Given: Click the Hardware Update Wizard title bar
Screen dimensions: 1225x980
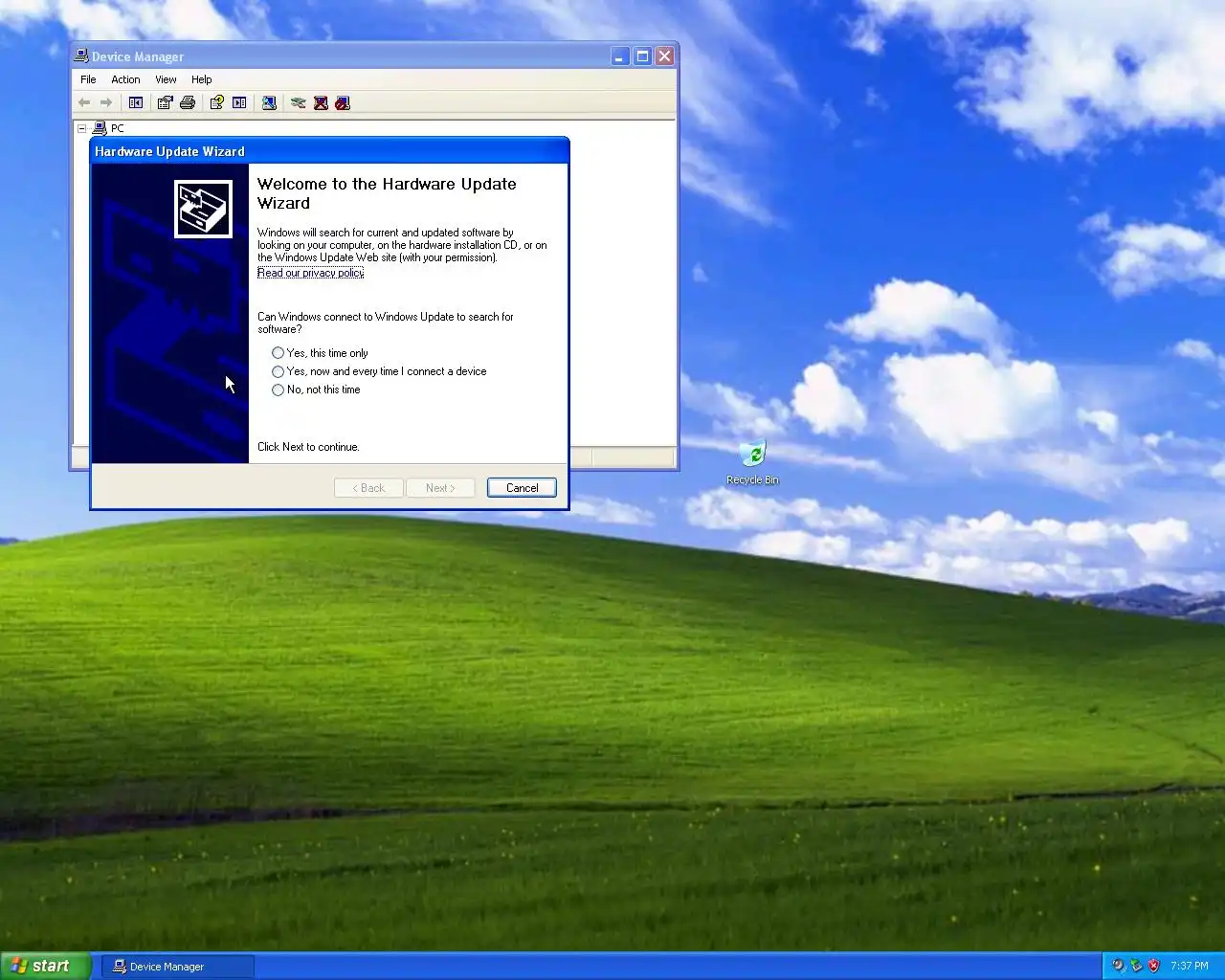Looking at the screenshot, I should [329, 151].
